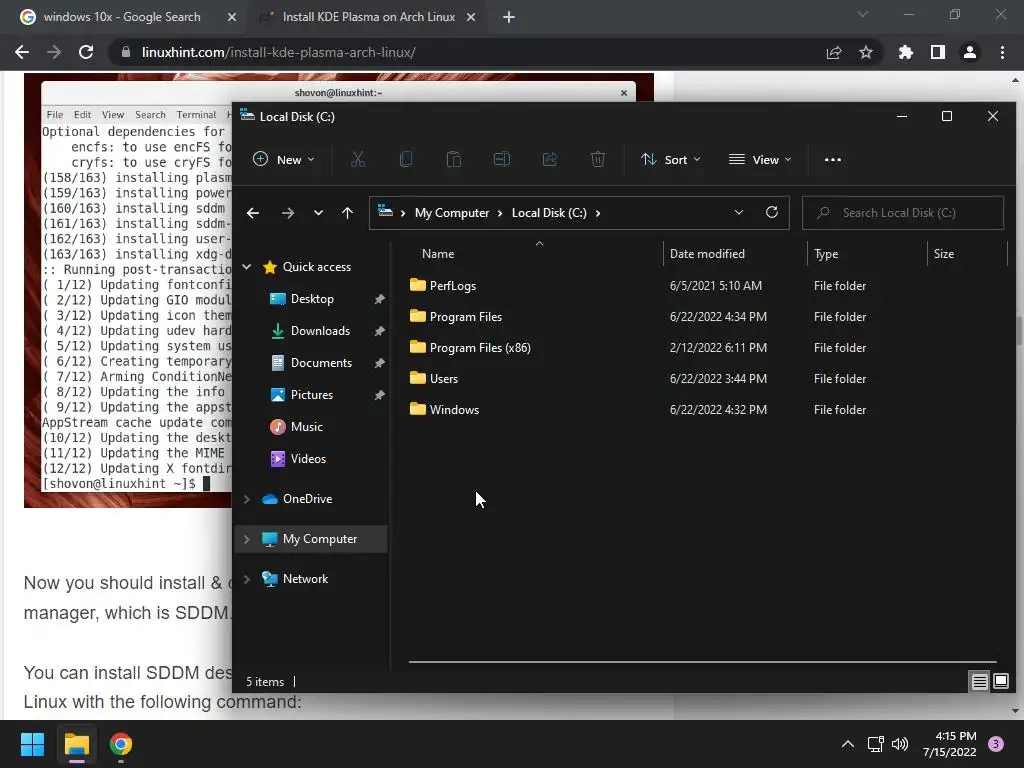The width and height of the screenshot is (1024, 768).
Task: Click the Paste clipboard icon
Action: (453, 159)
